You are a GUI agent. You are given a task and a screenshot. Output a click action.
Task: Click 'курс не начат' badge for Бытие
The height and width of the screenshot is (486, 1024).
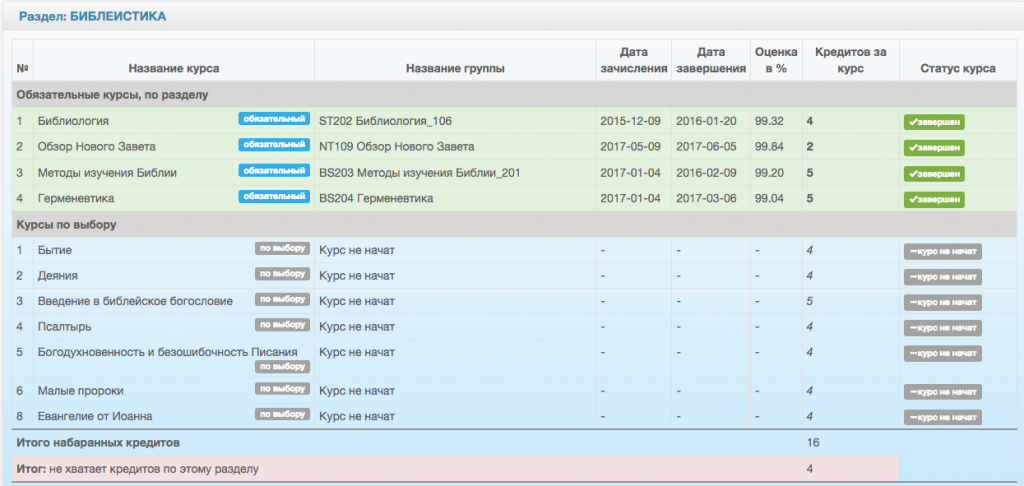[942, 251]
